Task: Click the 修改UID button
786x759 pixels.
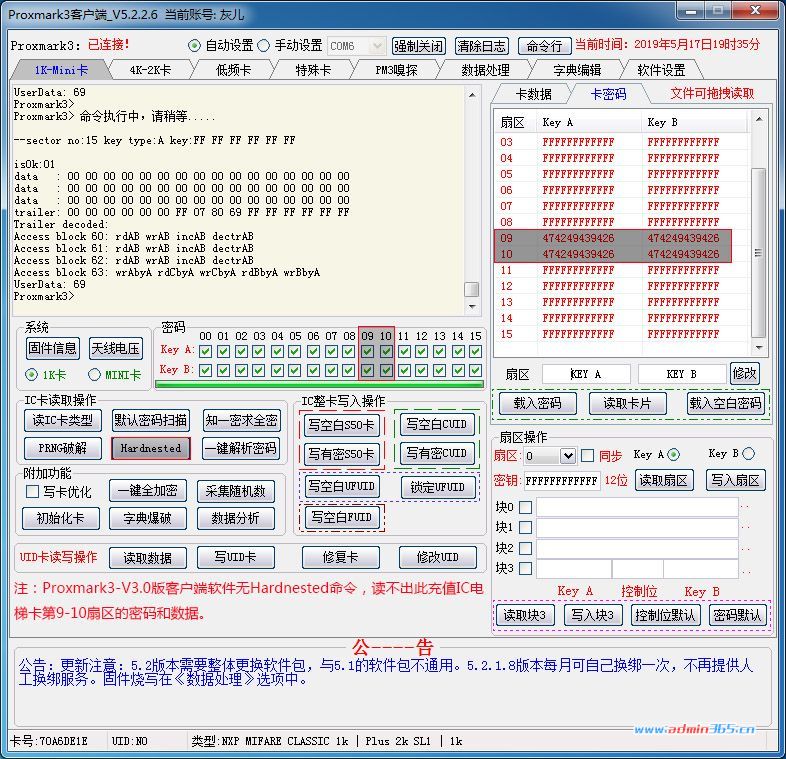Action: click(438, 557)
